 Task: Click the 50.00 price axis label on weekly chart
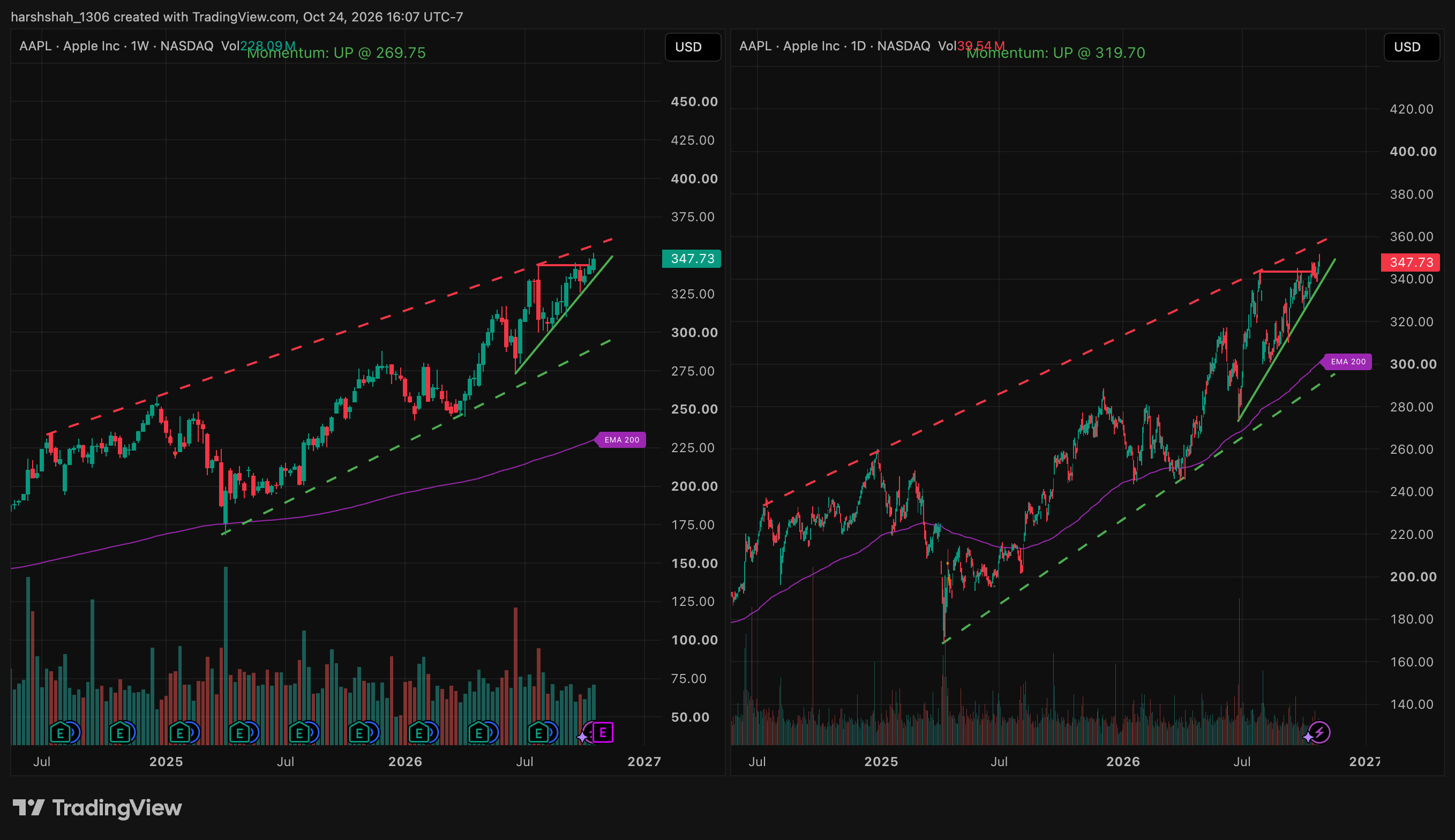pos(690,717)
